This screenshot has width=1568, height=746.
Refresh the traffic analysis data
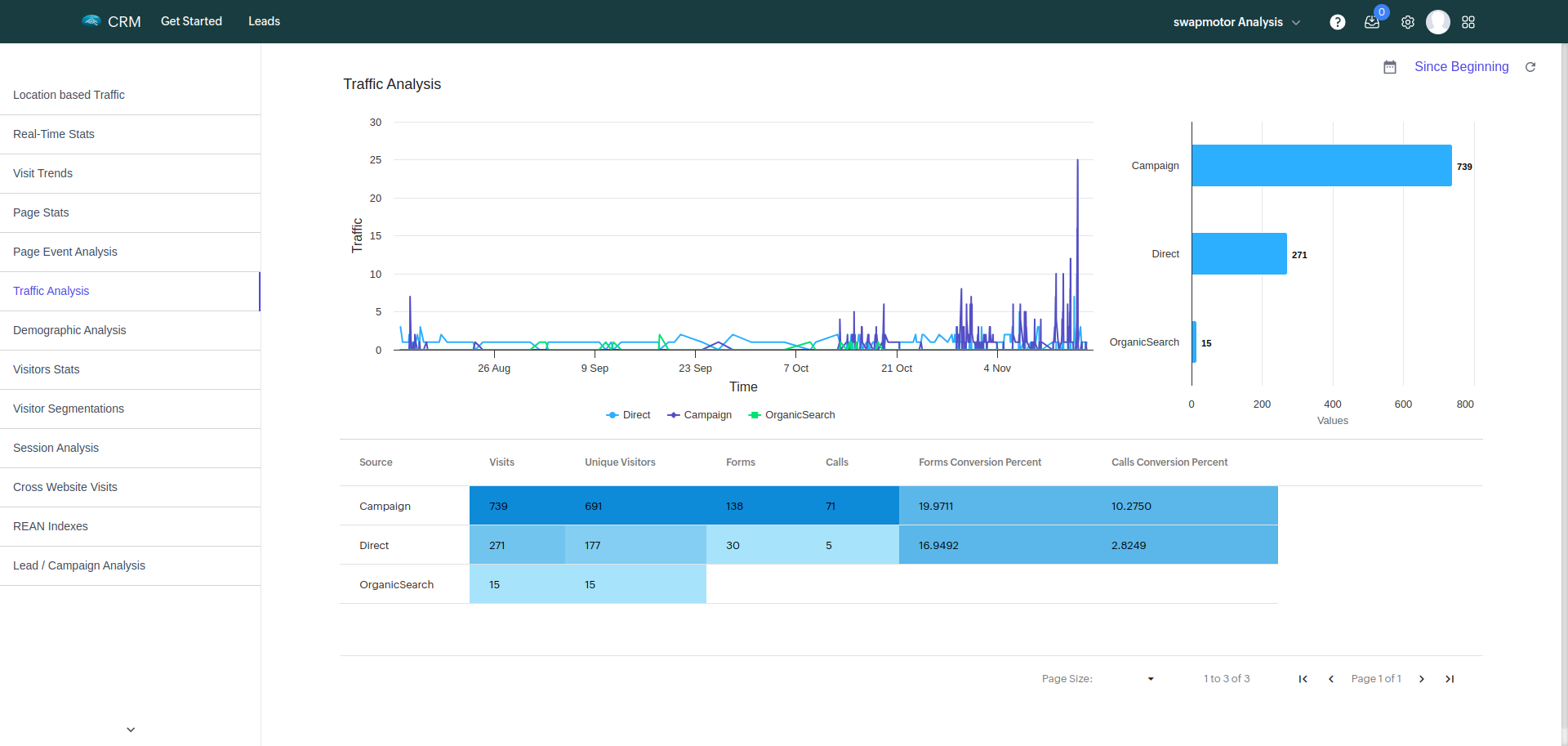[1530, 67]
